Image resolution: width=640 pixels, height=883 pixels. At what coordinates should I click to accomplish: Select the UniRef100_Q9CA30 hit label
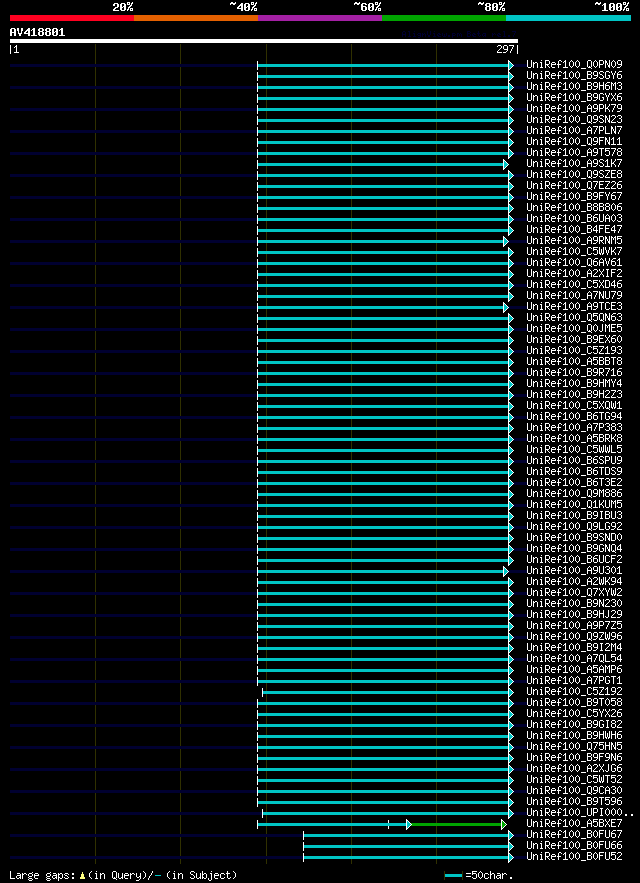pos(575,790)
